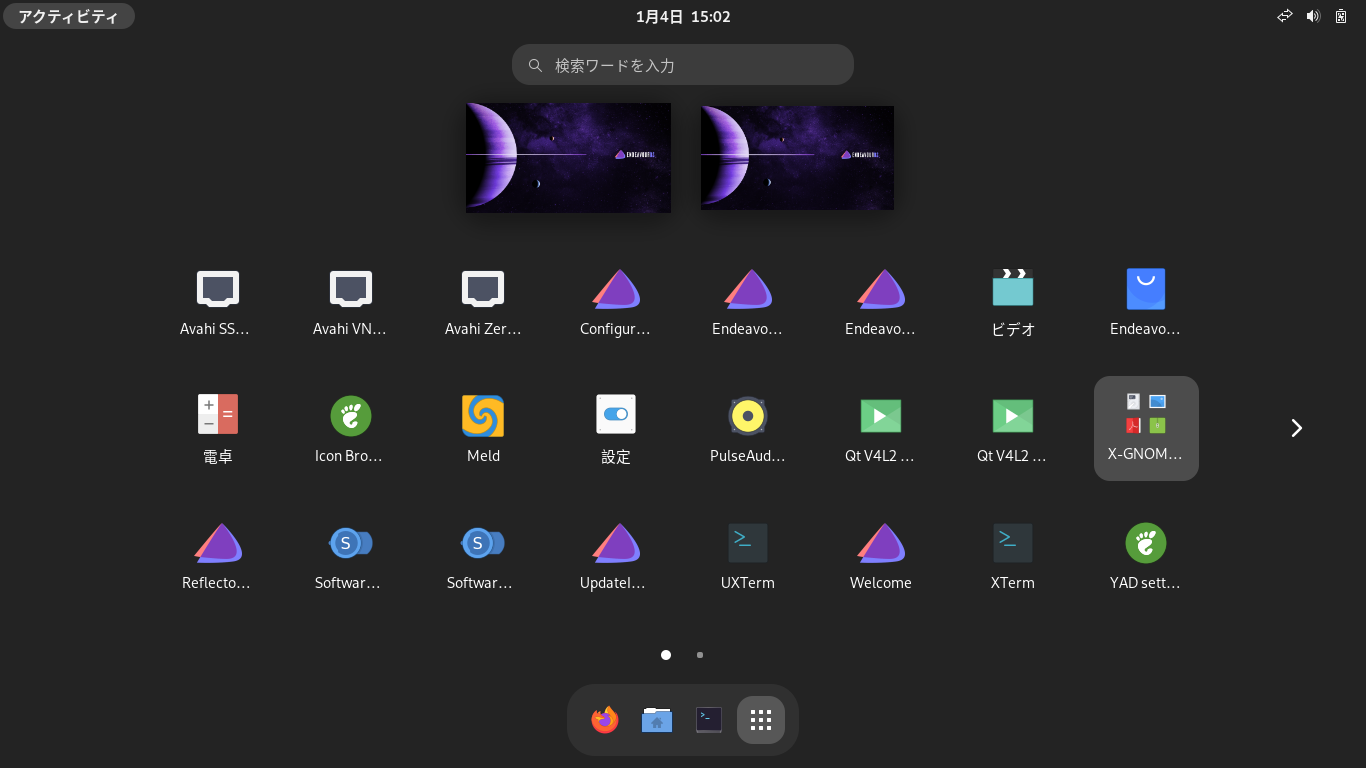This screenshot has width=1366, height=768.
Task: Launch the Meld diff tool
Action: pyautogui.click(x=483, y=428)
